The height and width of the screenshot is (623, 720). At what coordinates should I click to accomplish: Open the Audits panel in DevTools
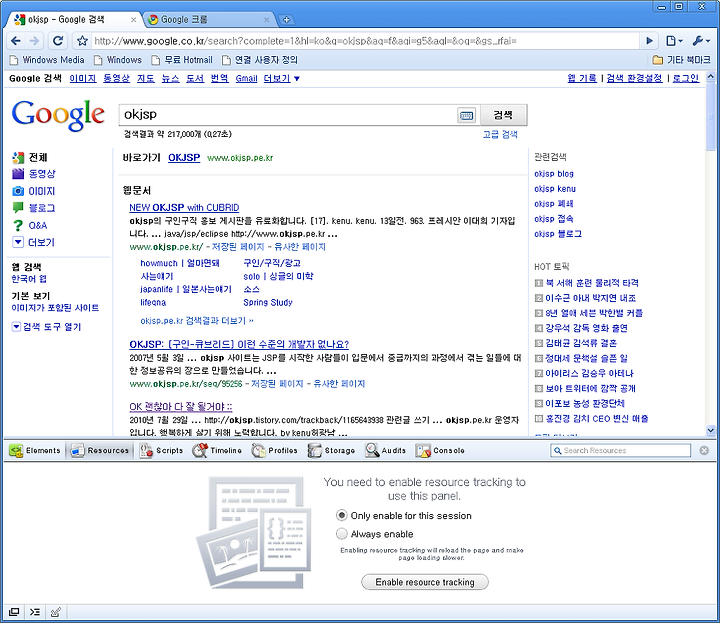[386, 450]
